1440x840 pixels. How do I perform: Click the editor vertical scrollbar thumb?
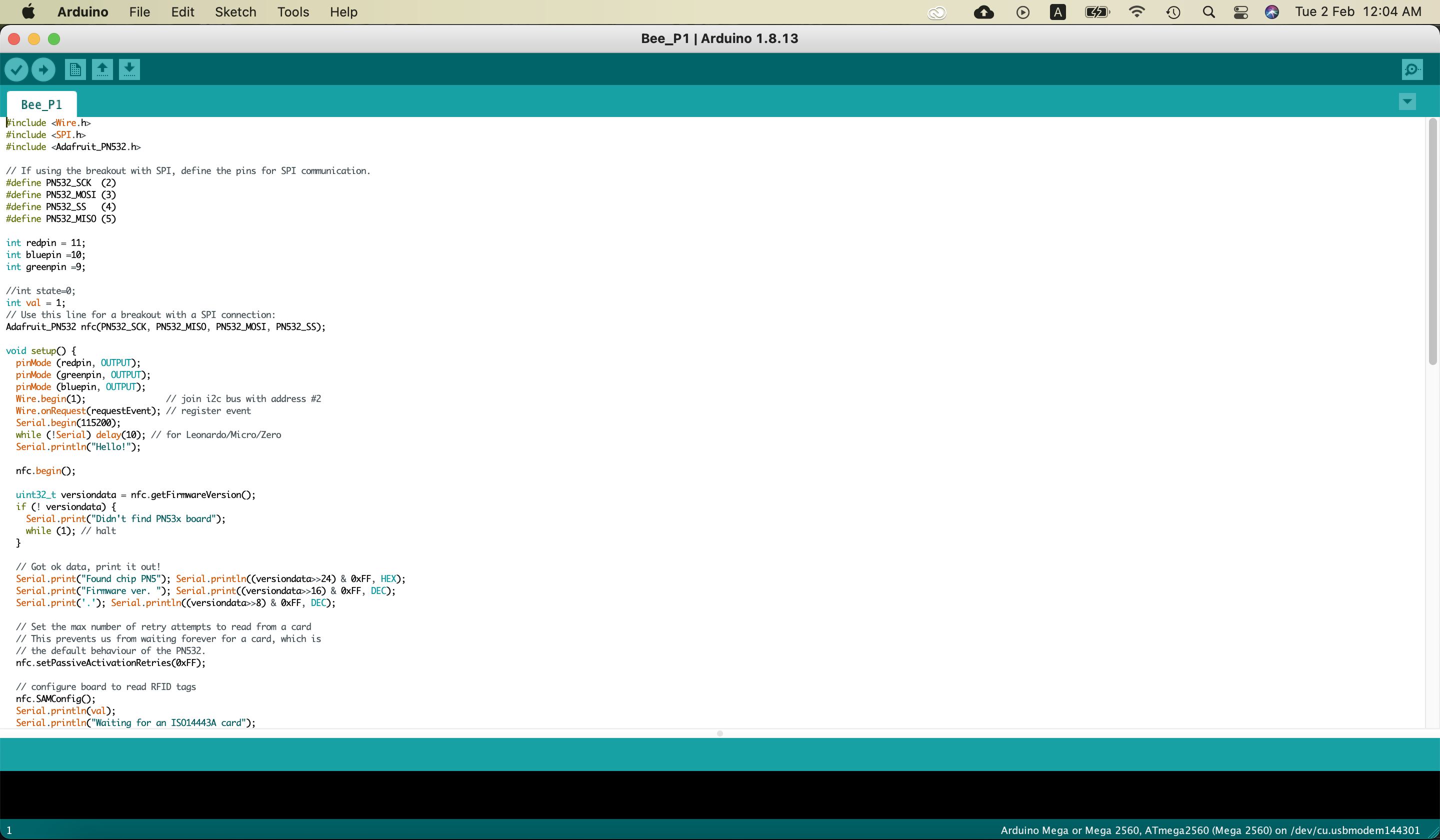pyautogui.click(x=1432, y=241)
